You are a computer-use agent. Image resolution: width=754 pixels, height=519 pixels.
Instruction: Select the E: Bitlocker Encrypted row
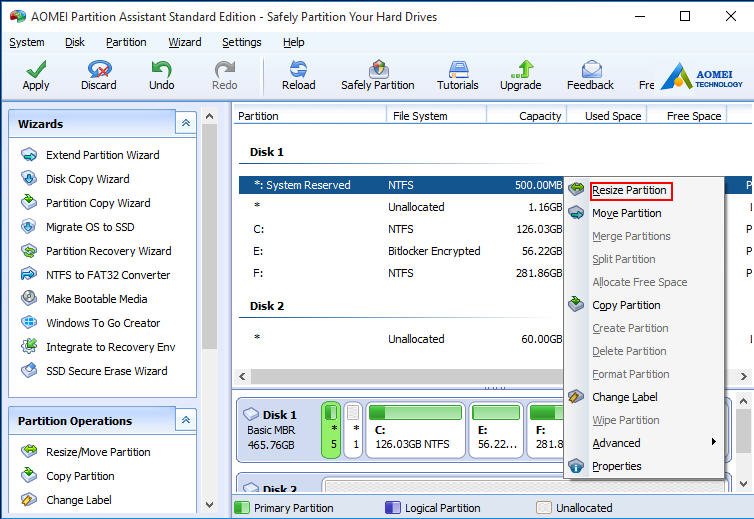(x=401, y=251)
